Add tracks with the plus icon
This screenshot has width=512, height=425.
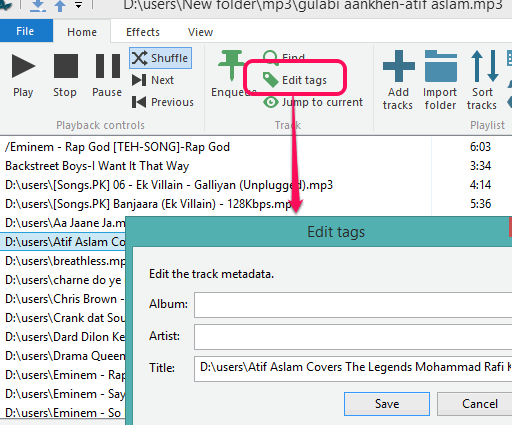pos(398,66)
